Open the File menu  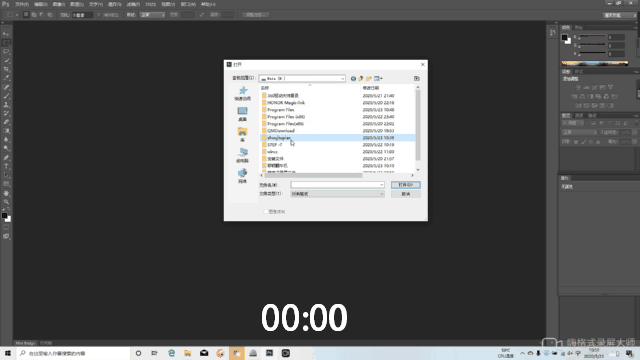22,4
